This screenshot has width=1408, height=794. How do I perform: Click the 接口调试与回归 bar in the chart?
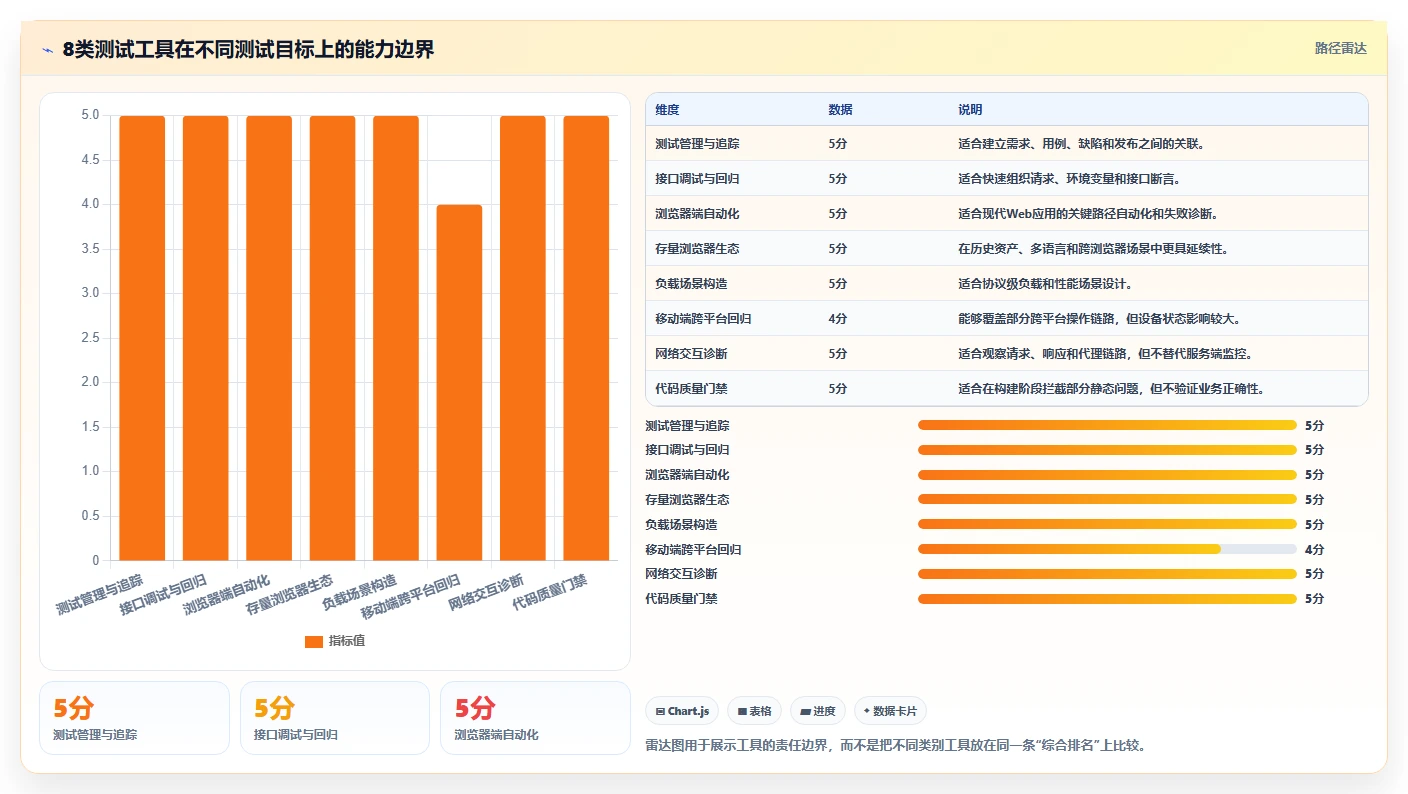tap(205, 338)
